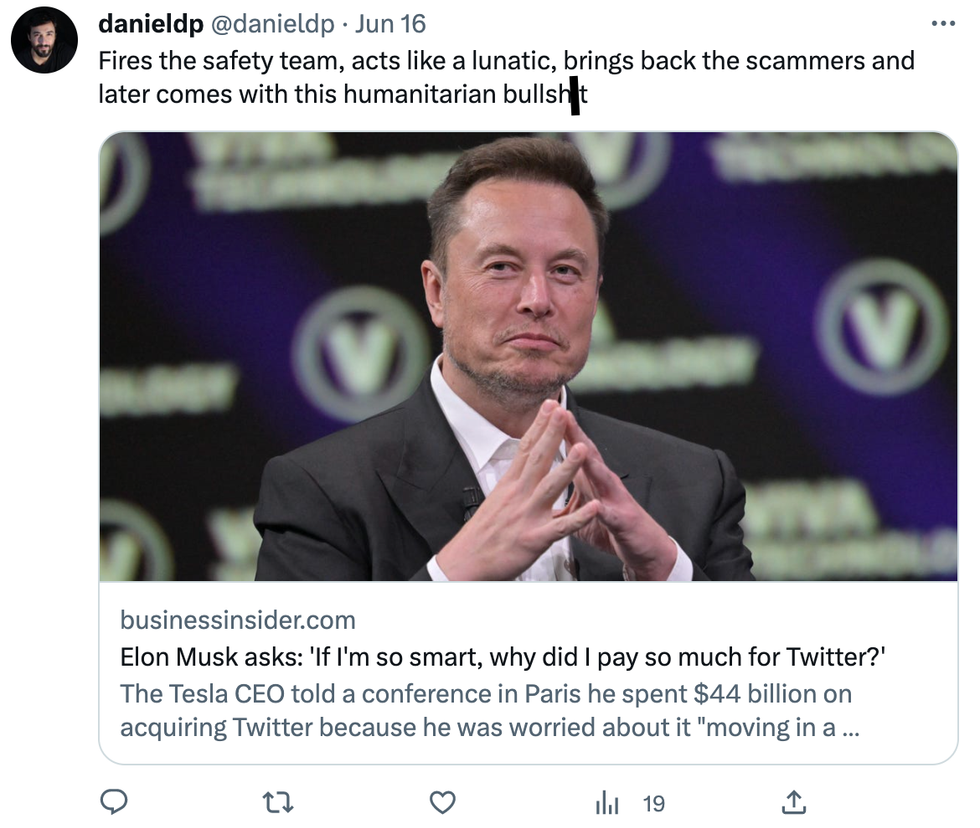Image resolution: width=980 pixels, height=828 pixels.
Task: Open the three-dot more options menu
Action: pyautogui.click(x=942, y=23)
